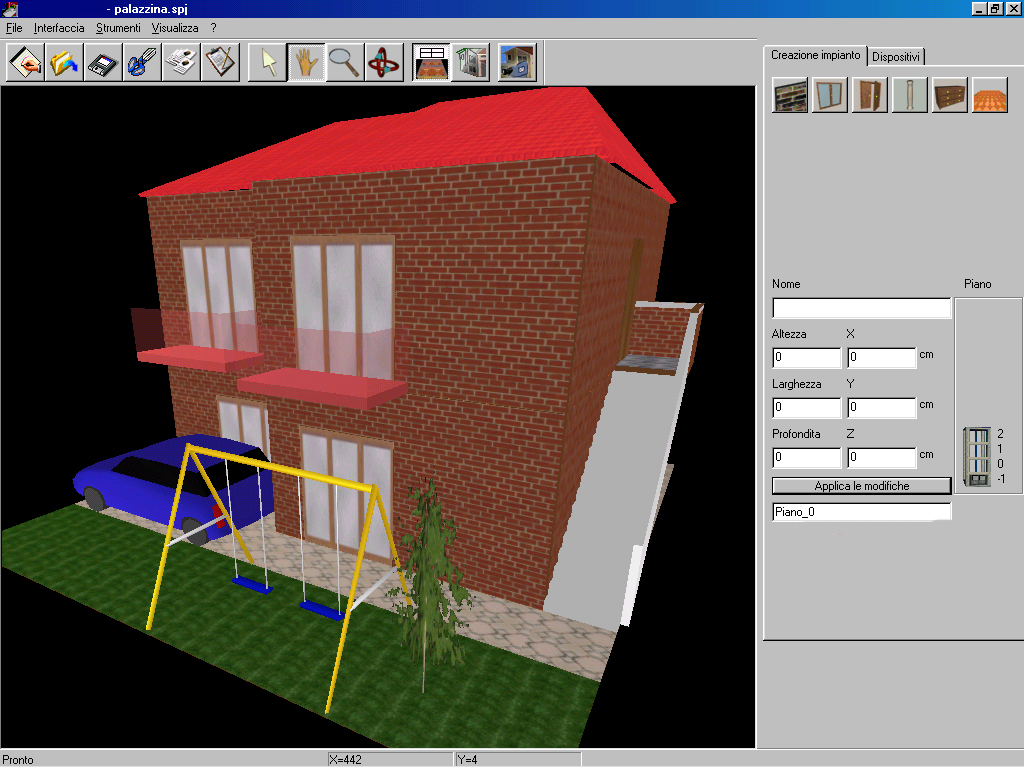This screenshot has height=768, width=1024.
Task: Pick the door element icon
Action: pyautogui.click(x=870, y=95)
